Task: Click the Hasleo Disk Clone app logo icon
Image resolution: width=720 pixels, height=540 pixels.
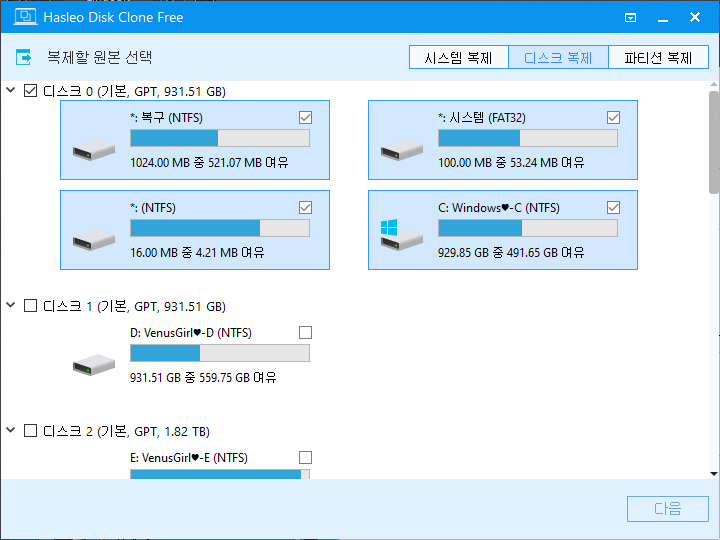Action: (x=25, y=17)
